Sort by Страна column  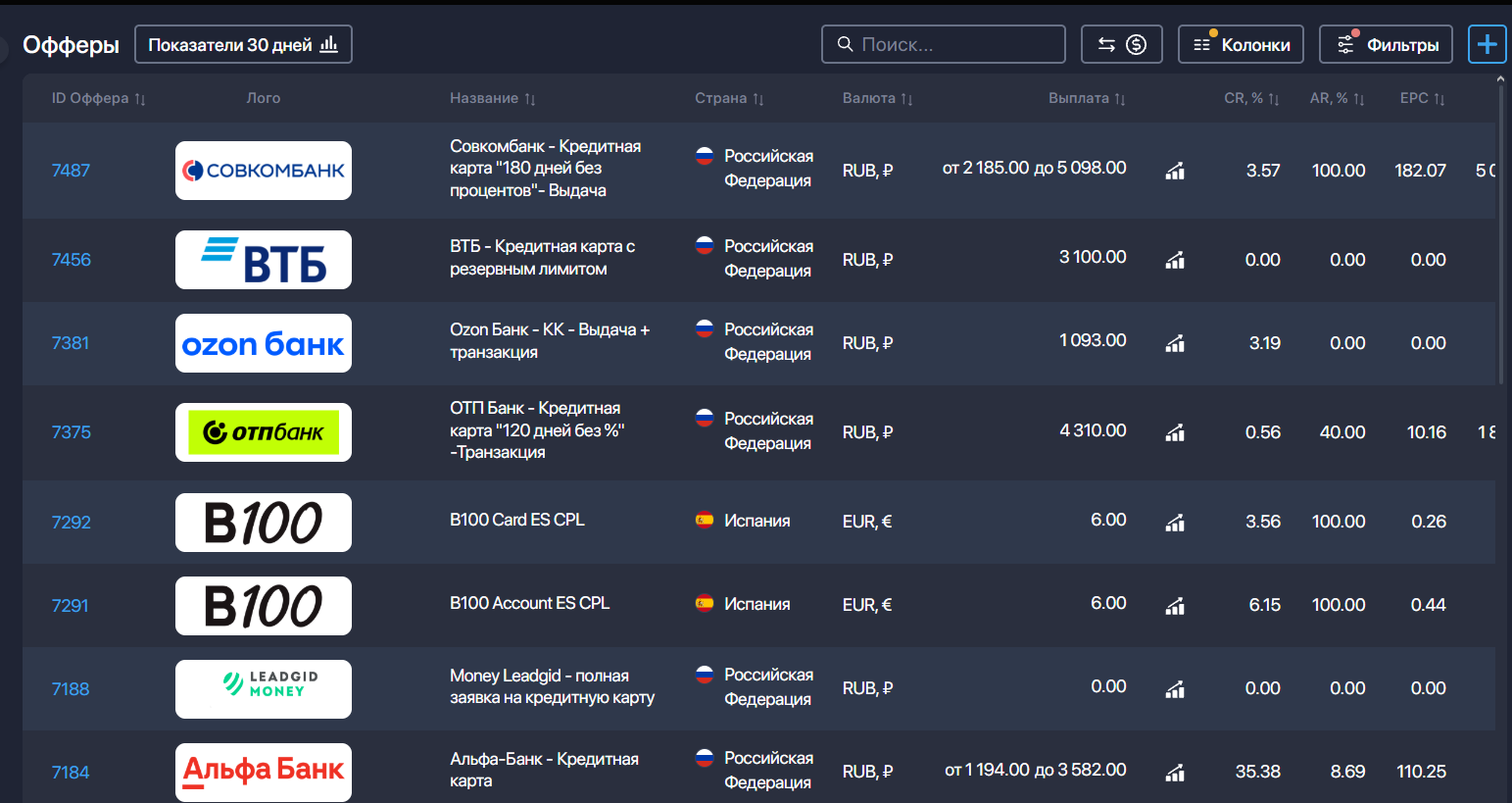[729, 98]
